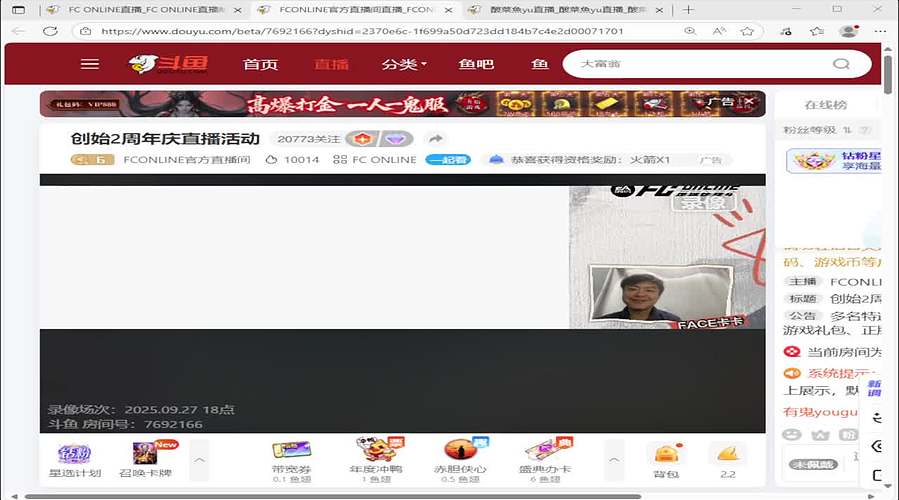The width and height of the screenshot is (899, 500).
Task: Open the Douyu hamburger menu
Action: click(89, 64)
